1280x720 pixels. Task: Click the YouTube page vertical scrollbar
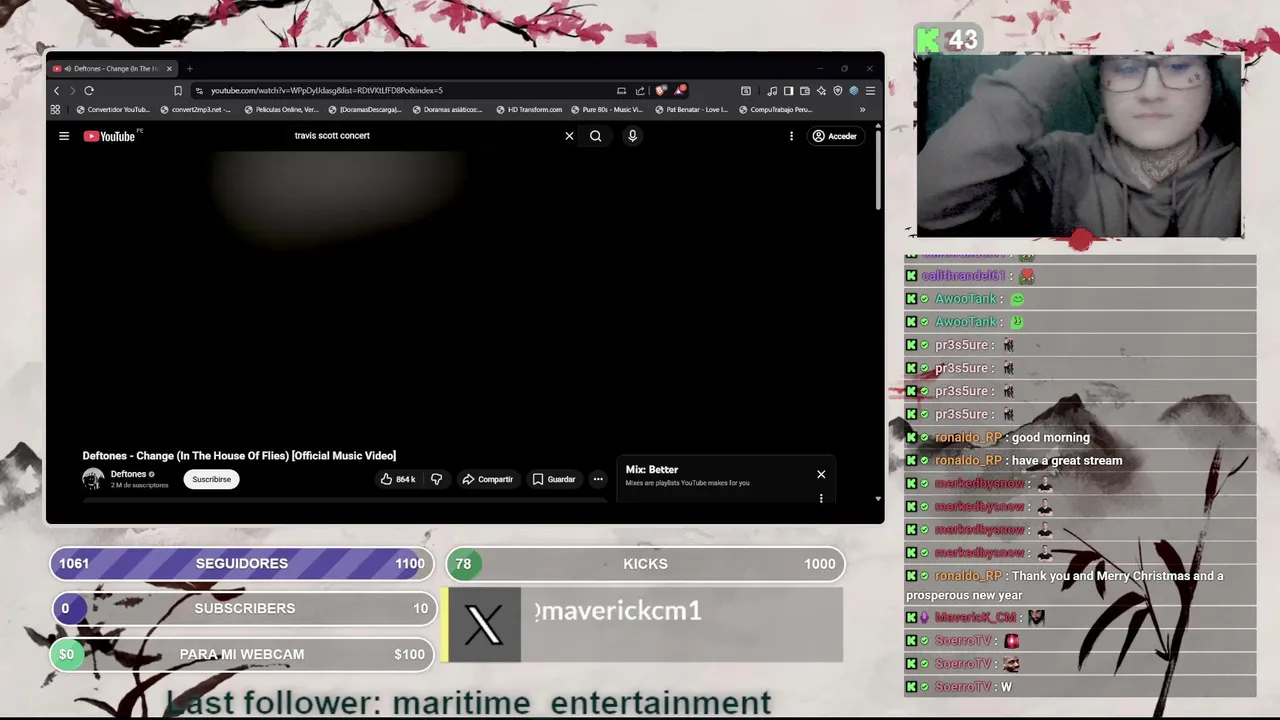point(878,170)
